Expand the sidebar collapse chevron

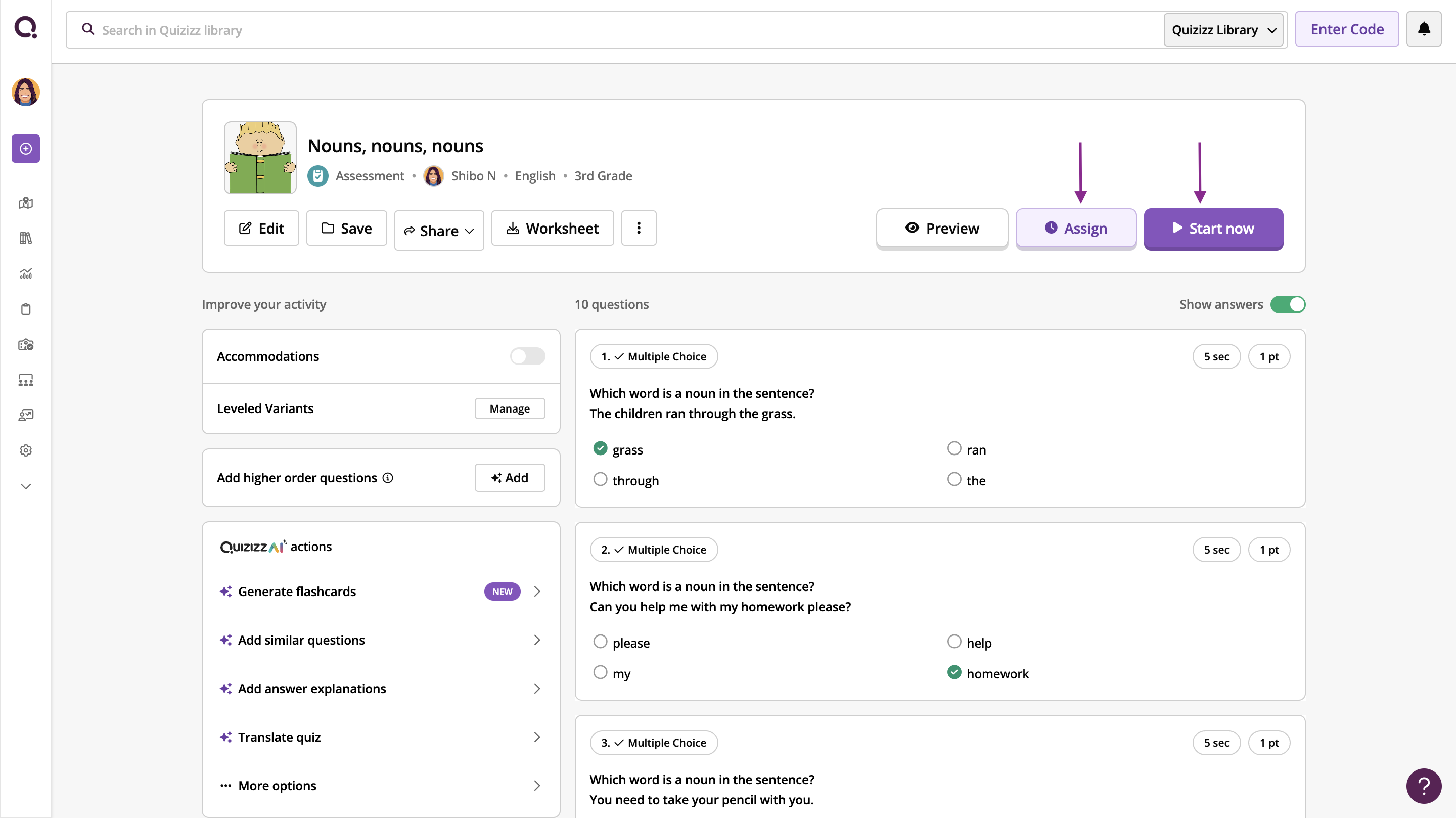click(25, 486)
